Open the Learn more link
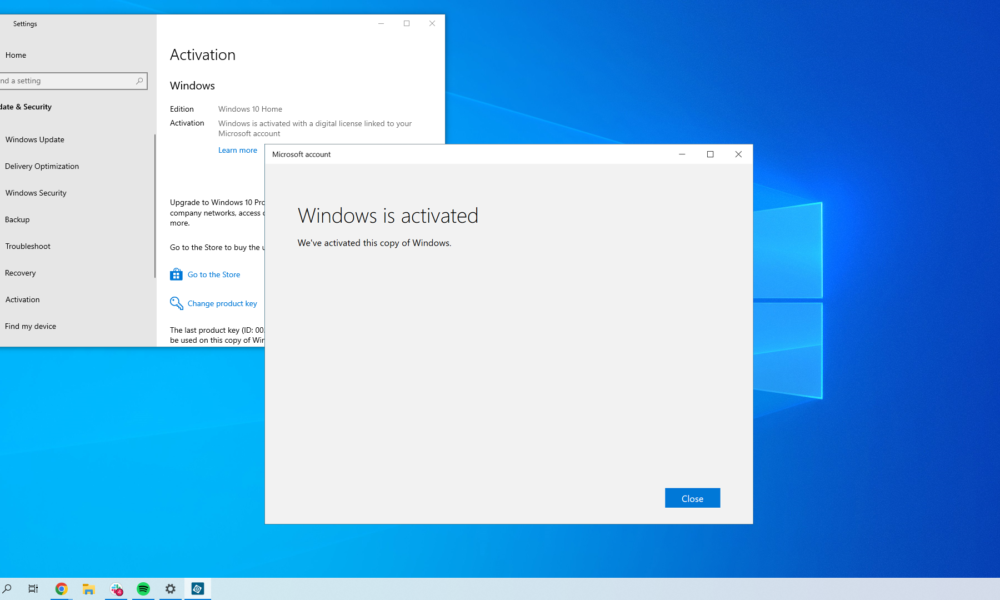The height and width of the screenshot is (600, 1000). click(237, 149)
